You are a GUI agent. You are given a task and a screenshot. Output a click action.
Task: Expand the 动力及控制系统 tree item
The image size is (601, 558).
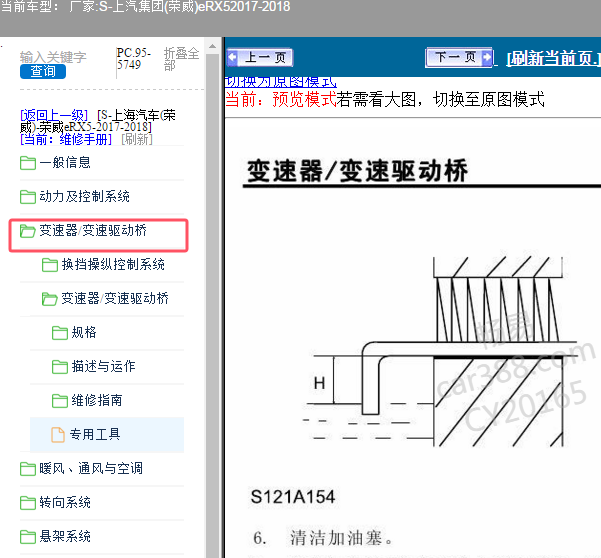(84, 197)
